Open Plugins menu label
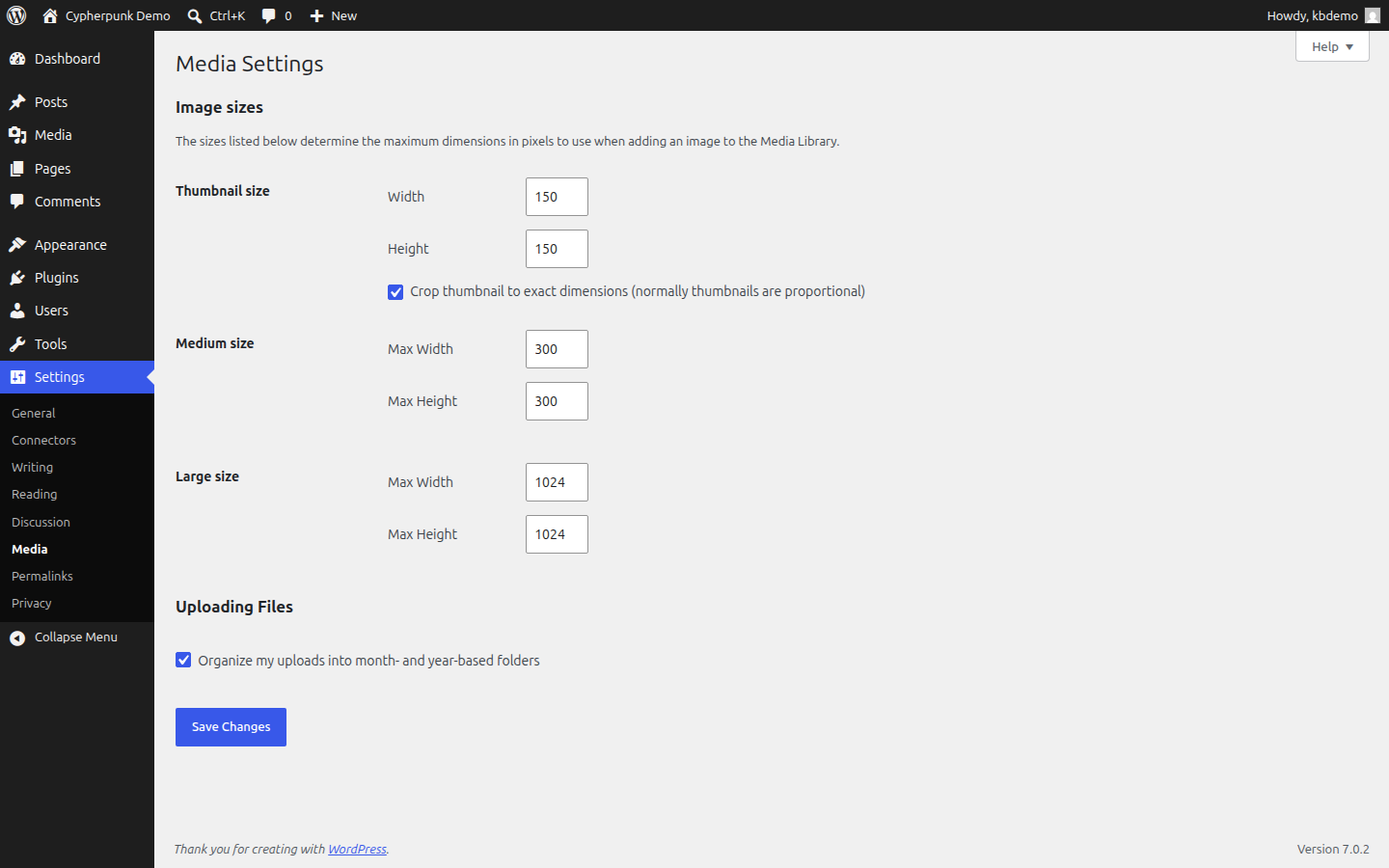Image resolution: width=1389 pixels, height=868 pixels. click(x=57, y=278)
